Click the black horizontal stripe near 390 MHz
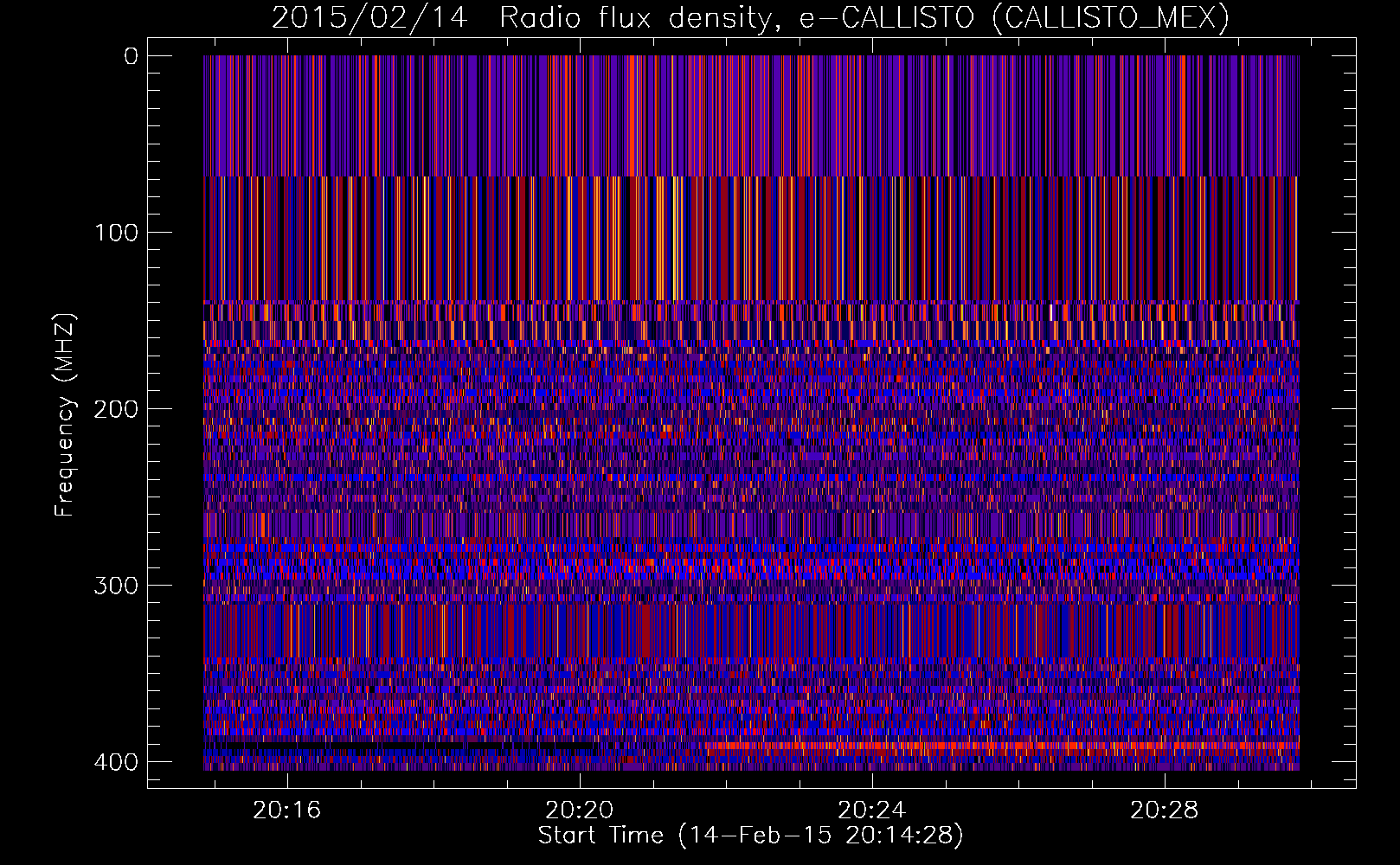The image size is (1400, 865). coord(401,745)
